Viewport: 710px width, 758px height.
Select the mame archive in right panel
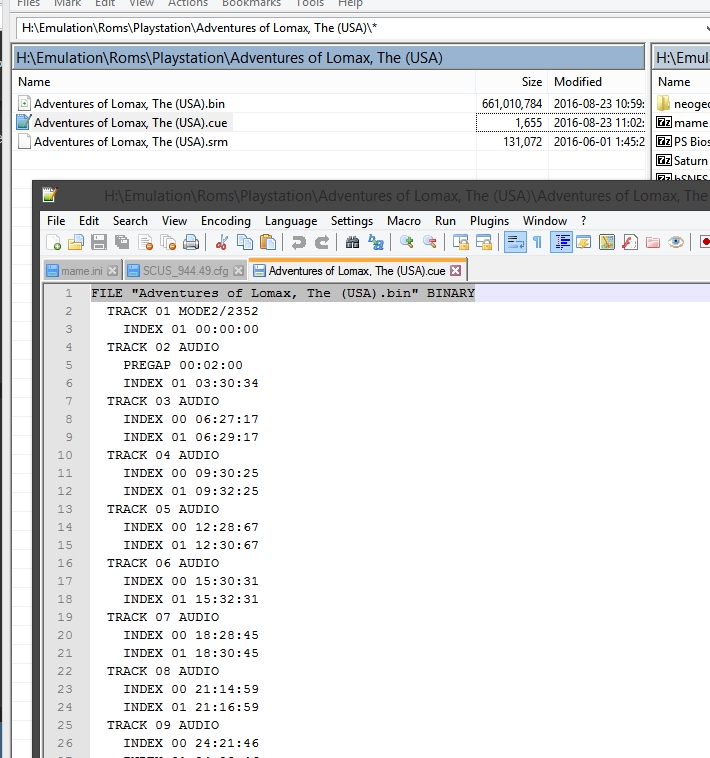pos(682,123)
